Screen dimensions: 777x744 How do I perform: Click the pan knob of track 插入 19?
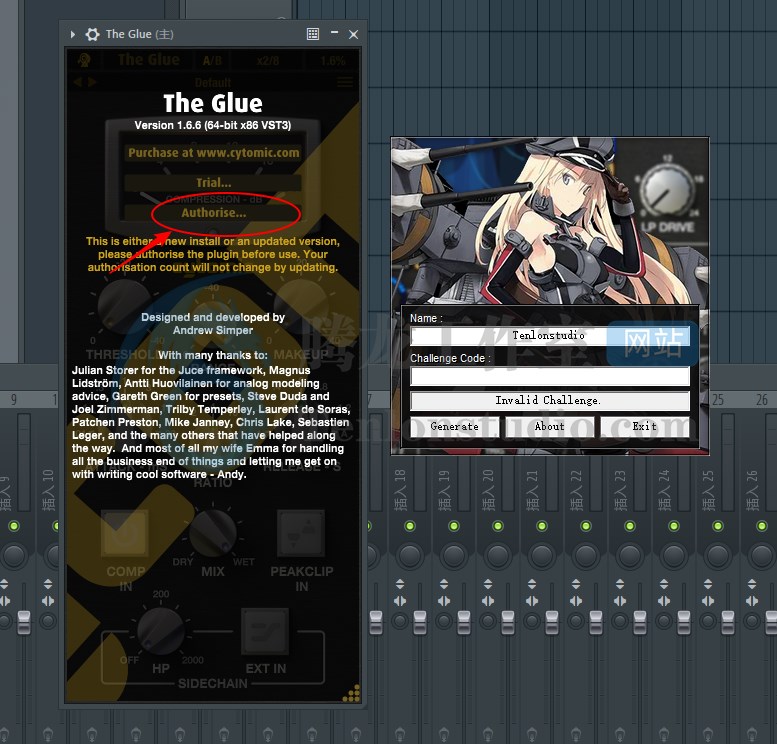453,556
